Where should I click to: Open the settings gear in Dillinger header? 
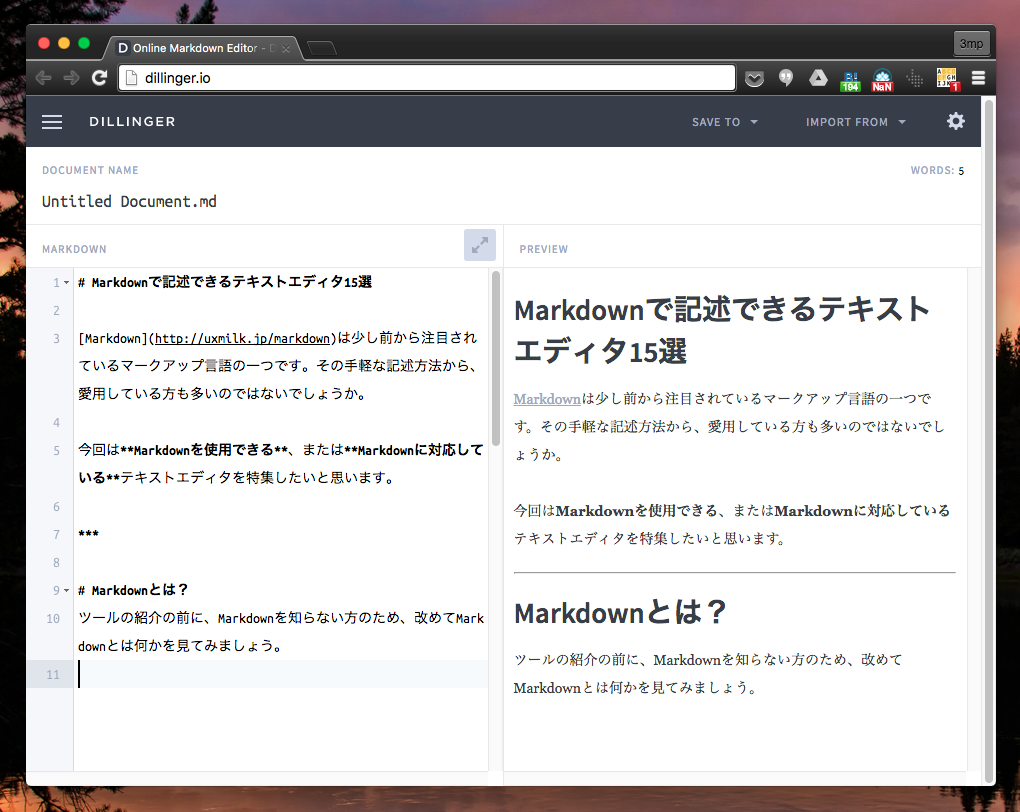click(956, 121)
